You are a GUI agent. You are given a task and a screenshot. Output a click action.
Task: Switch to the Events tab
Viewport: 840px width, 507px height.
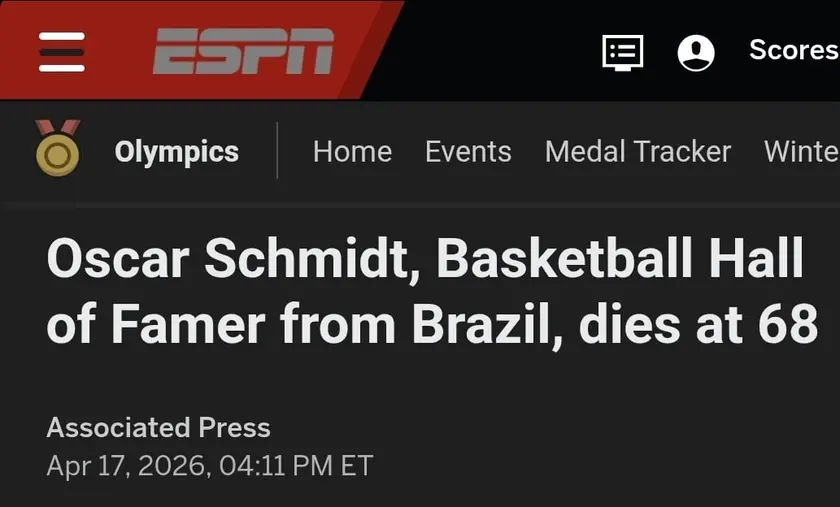click(x=468, y=151)
